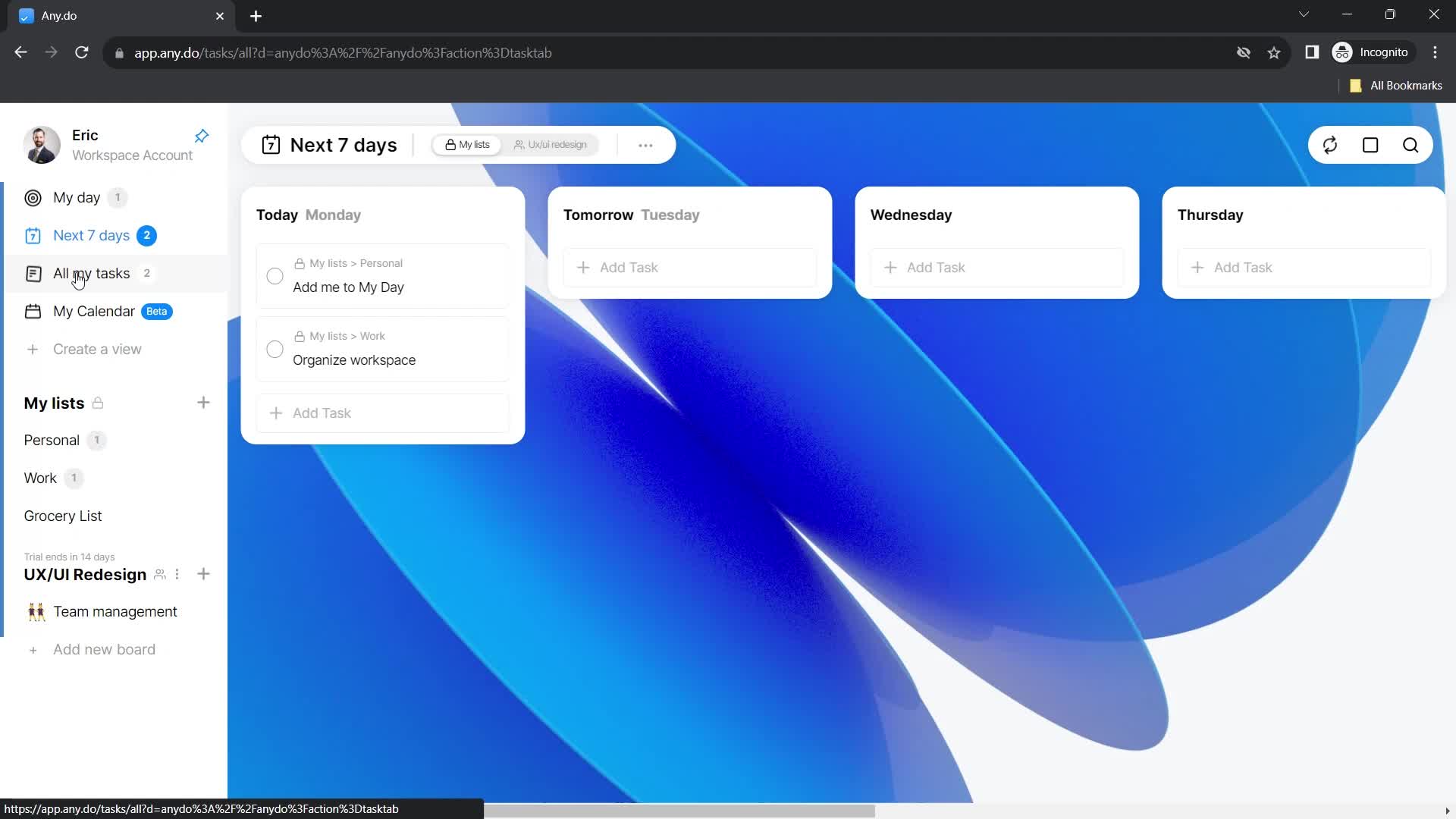Open Team management board
Viewport: 1456px width, 819px height.
pyautogui.click(x=115, y=611)
